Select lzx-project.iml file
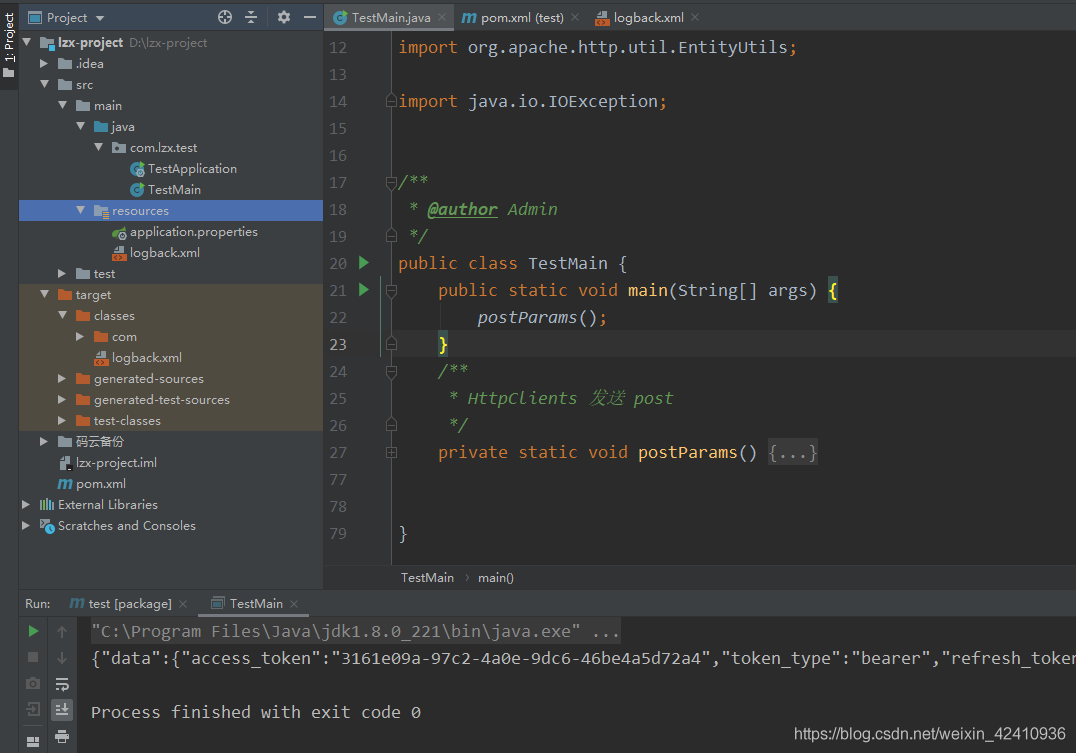The image size is (1076, 753). [x=108, y=463]
